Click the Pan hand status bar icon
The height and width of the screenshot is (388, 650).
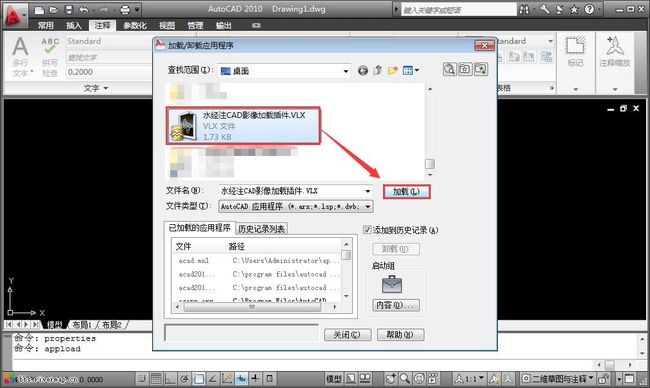coord(390,378)
